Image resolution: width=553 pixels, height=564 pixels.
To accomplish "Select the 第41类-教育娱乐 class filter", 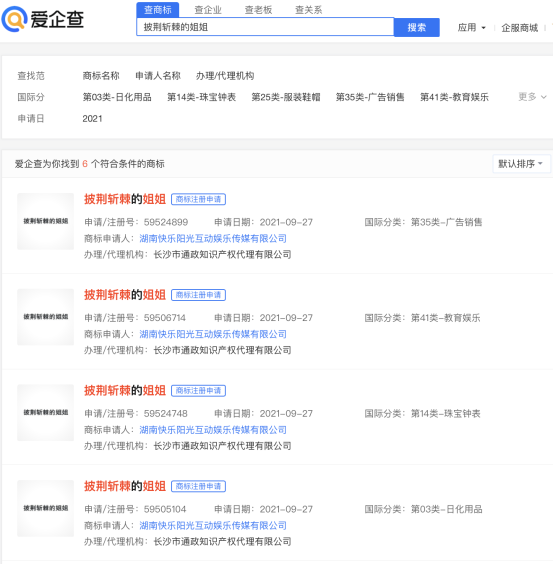I will coord(454,97).
